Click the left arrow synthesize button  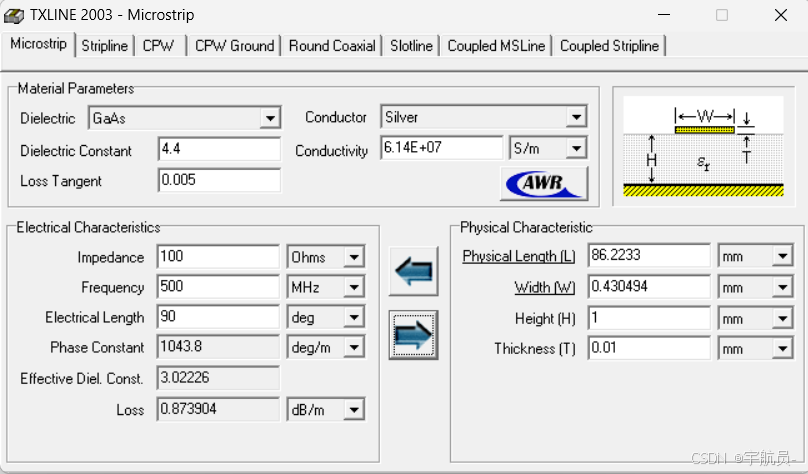413,271
